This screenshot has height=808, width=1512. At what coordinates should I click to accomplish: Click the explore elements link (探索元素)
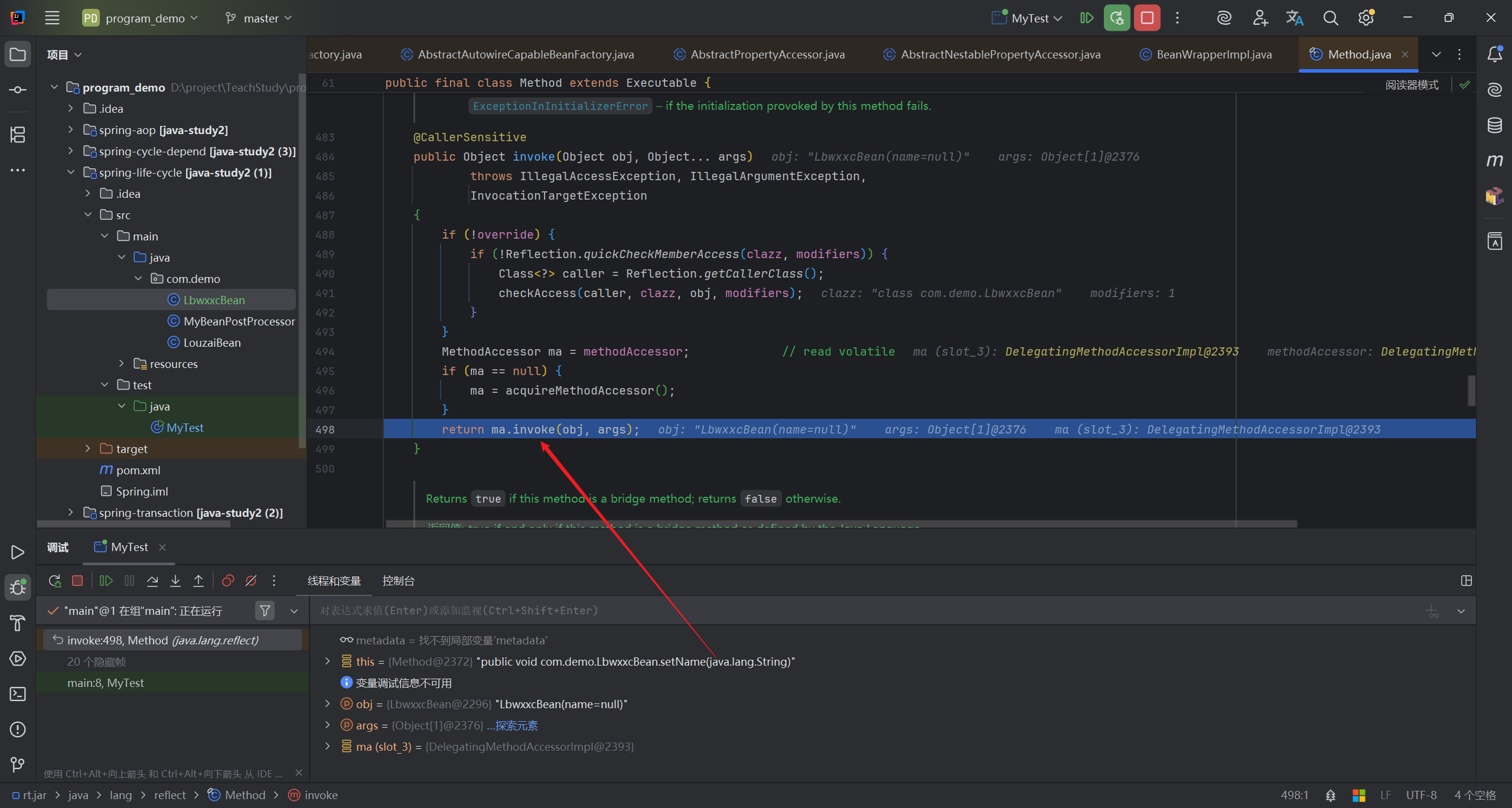[x=516, y=725]
